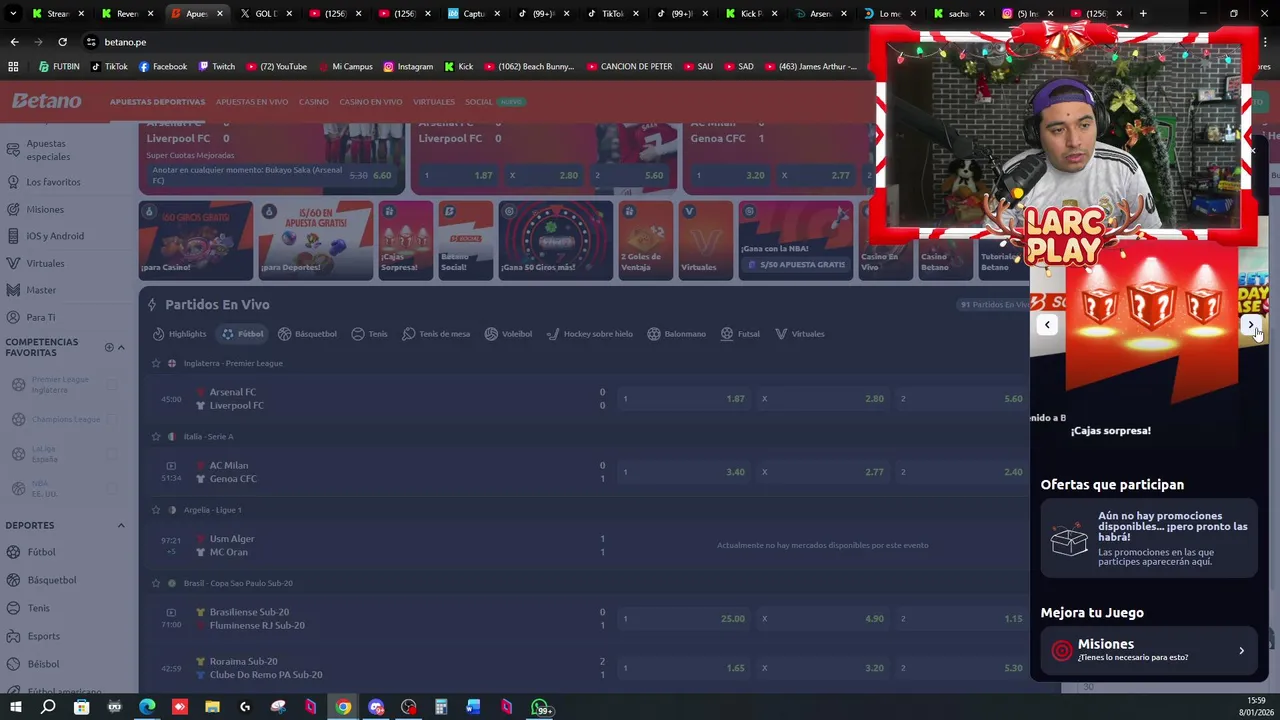
Task: Select Tenis in the Deportes list
Action: (38, 608)
